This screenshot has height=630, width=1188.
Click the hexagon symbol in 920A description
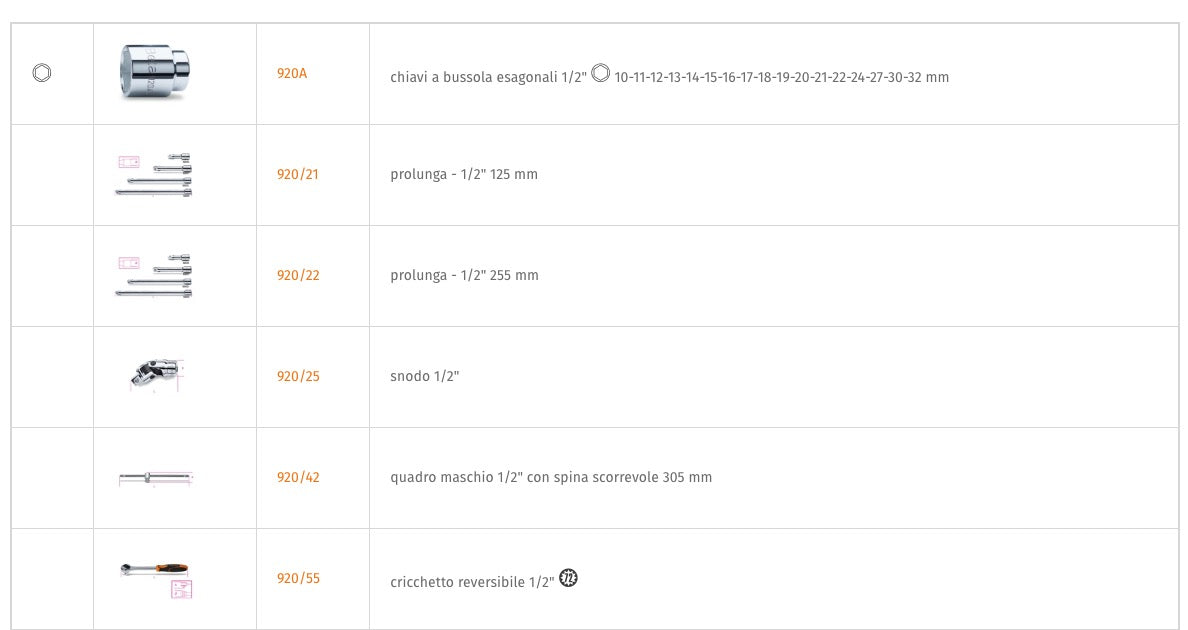click(x=600, y=73)
